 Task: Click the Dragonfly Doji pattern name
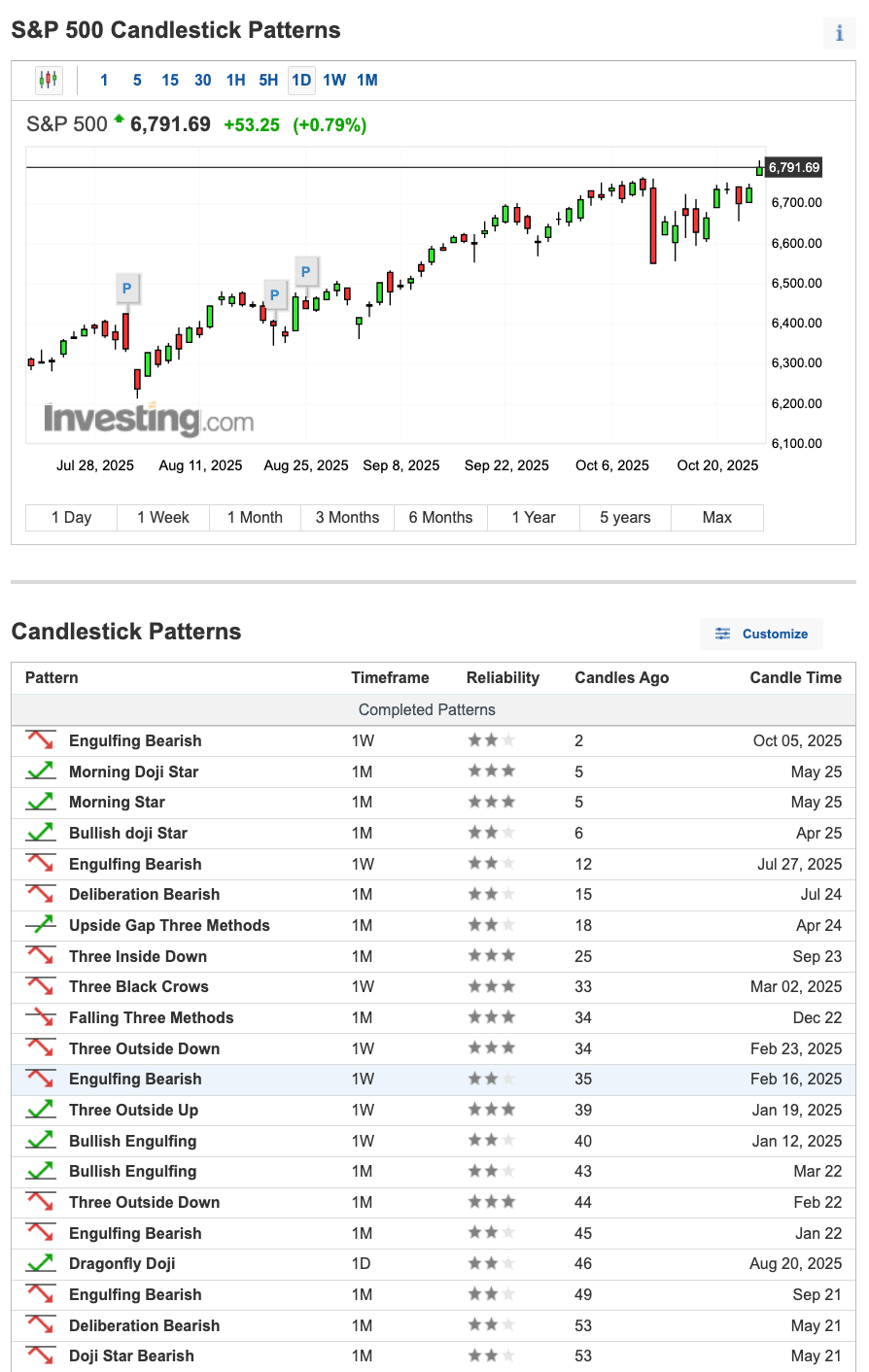pos(122,1263)
